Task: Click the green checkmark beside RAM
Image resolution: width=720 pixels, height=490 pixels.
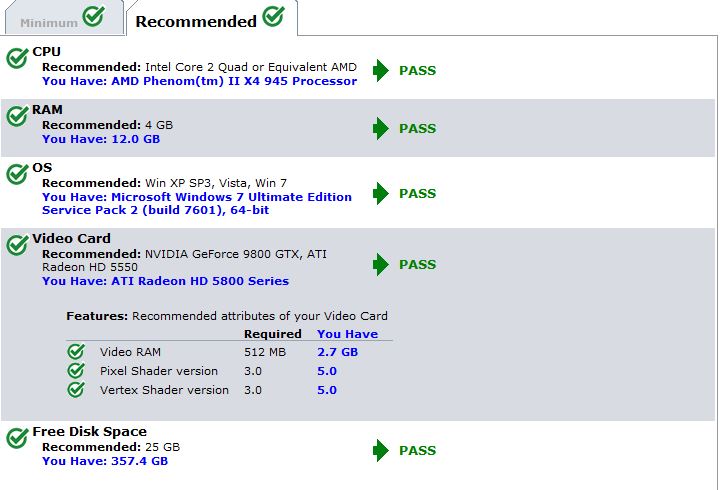Action: [x=17, y=116]
